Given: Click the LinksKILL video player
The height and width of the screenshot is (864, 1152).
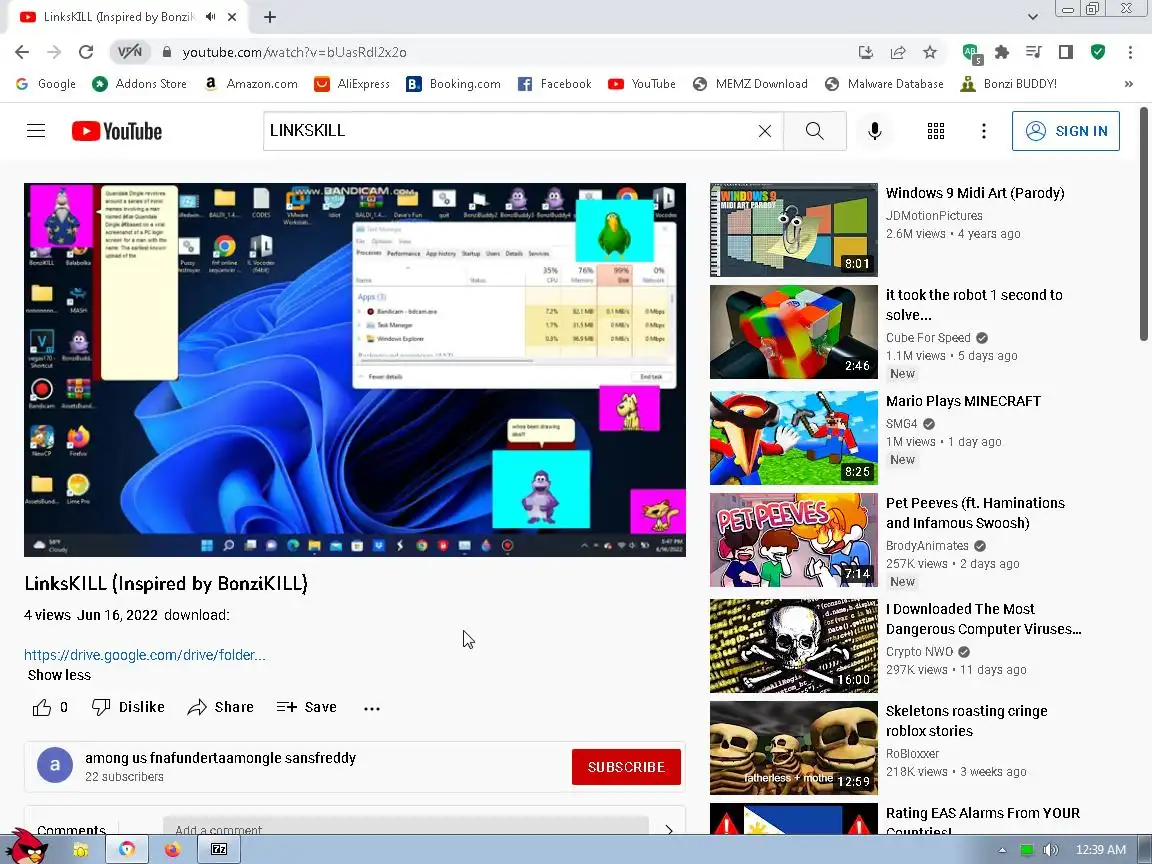Looking at the screenshot, I should (355, 370).
